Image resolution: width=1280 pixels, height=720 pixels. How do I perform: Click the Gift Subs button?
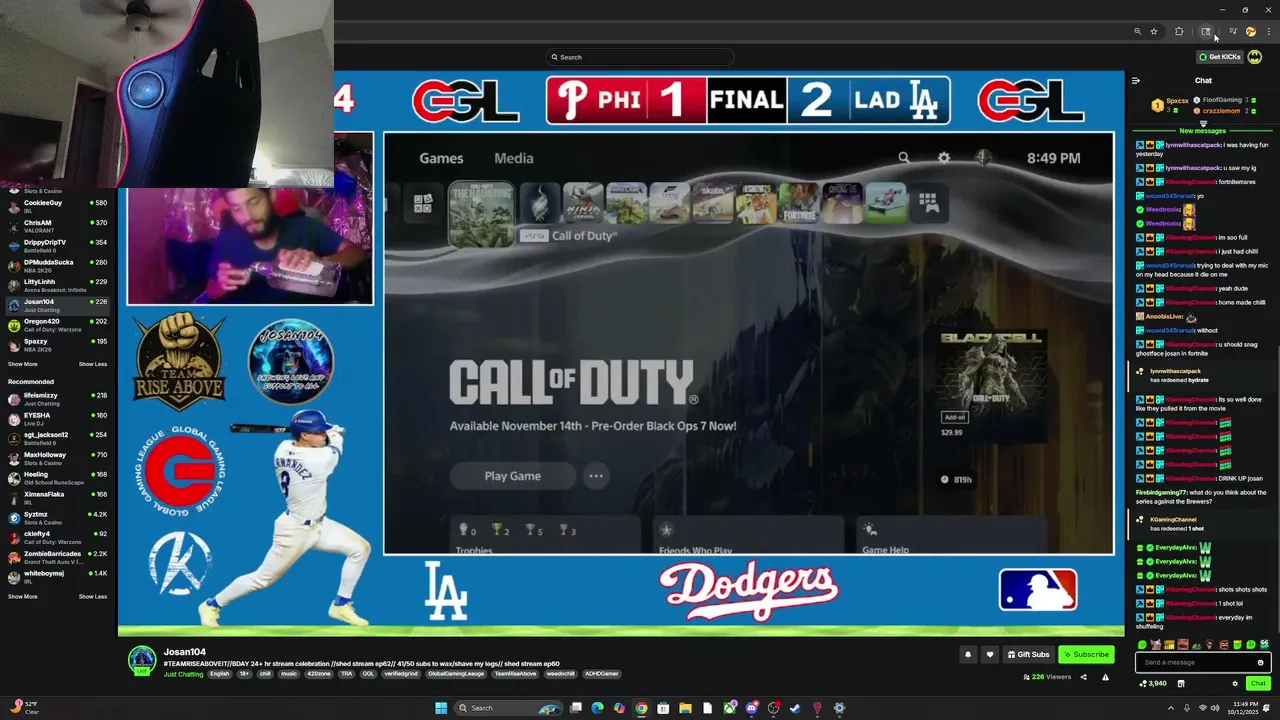click(x=1028, y=654)
